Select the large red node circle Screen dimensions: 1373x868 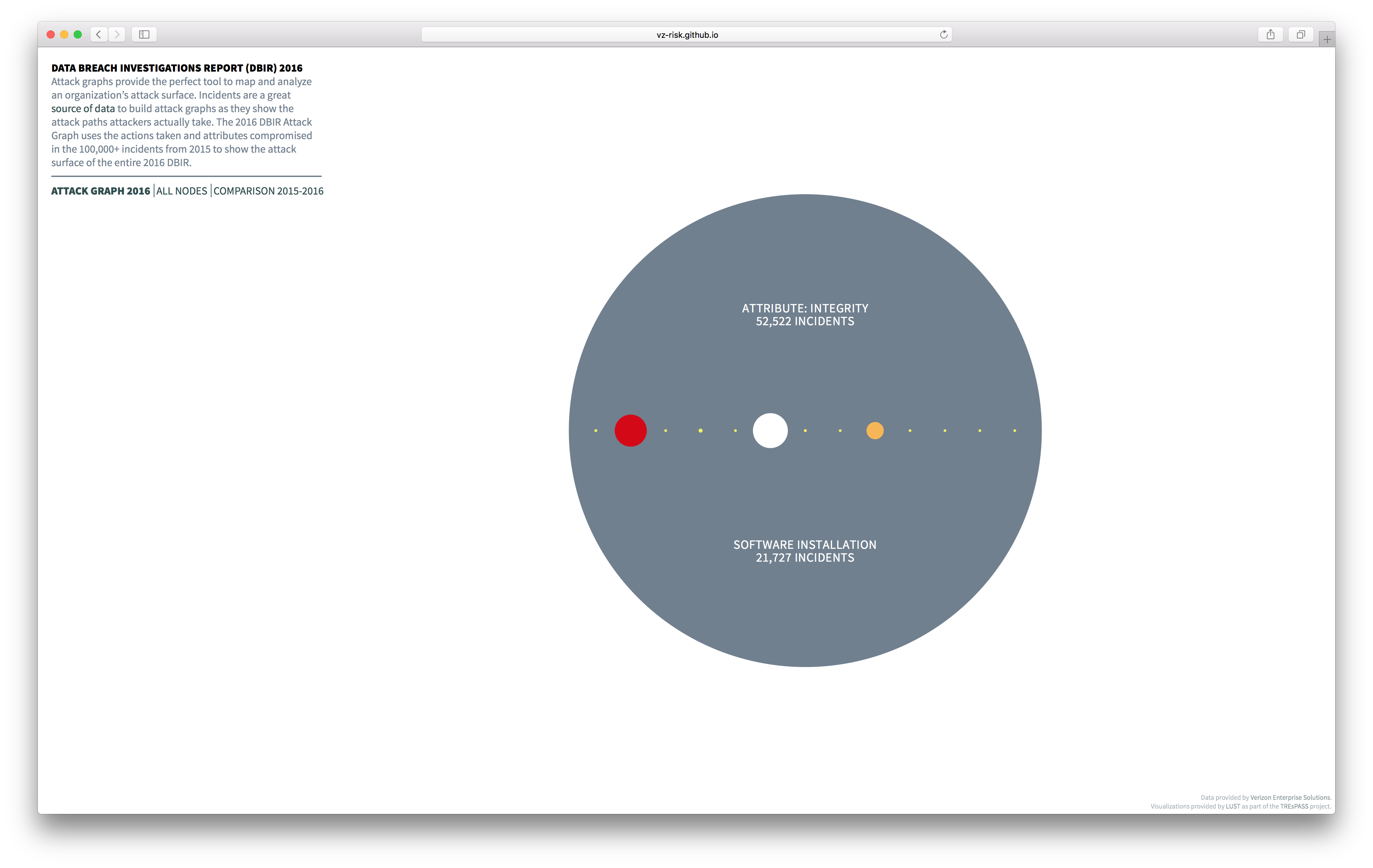pyautogui.click(x=631, y=430)
